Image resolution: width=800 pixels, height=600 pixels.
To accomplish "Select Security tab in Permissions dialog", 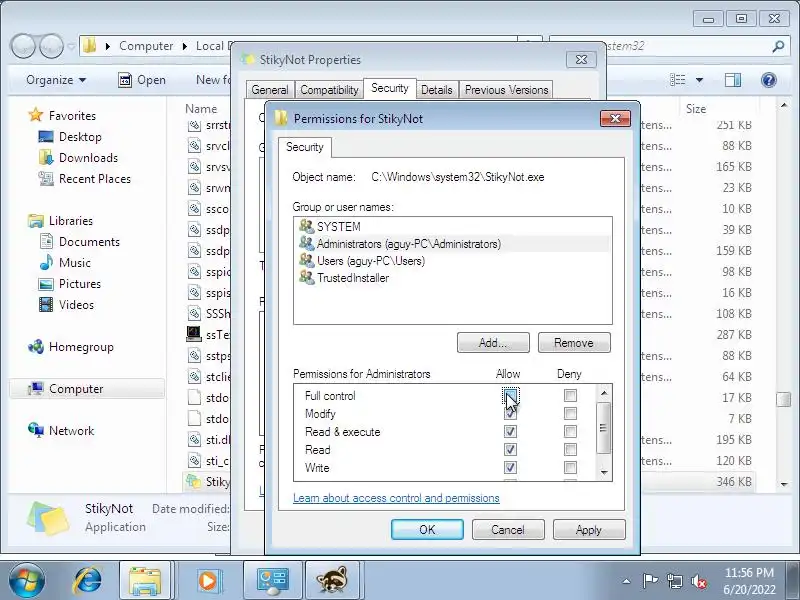I will (x=305, y=147).
